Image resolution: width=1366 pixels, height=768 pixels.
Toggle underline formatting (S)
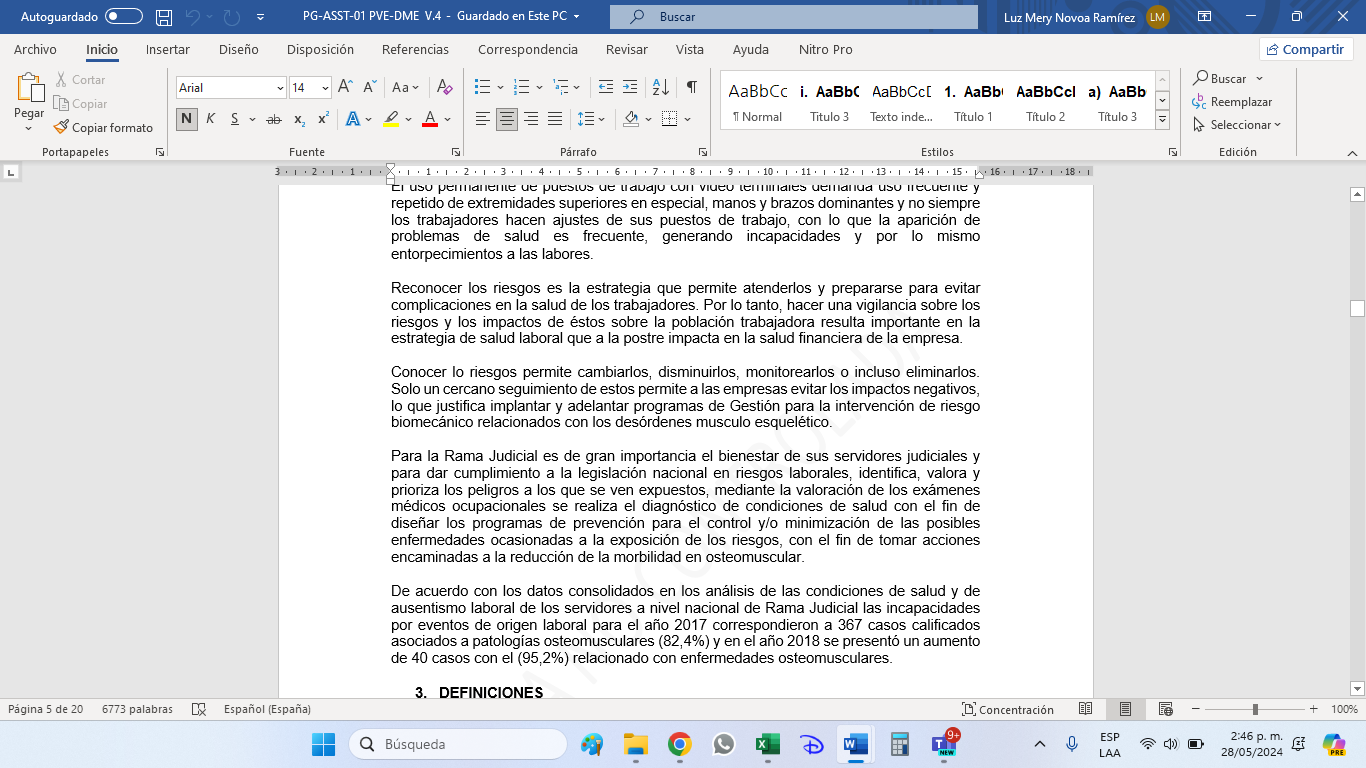(x=235, y=119)
